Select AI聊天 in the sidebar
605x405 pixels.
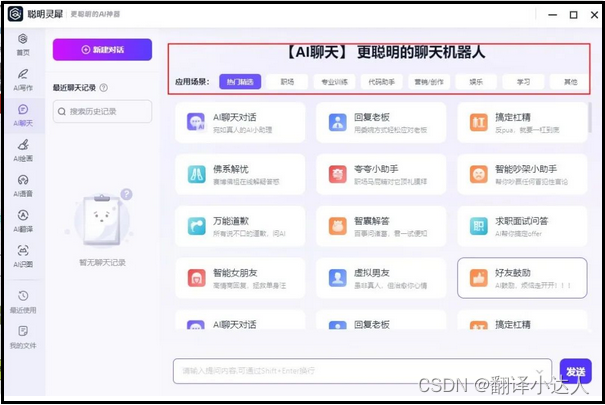(23, 115)
